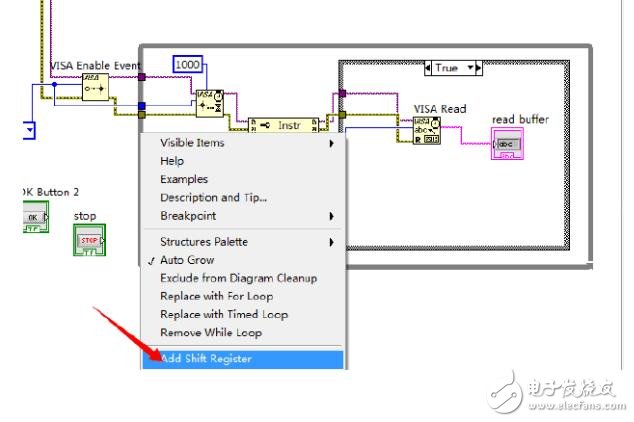Select the OK Button 2 terminal

(x=35, y=217)
